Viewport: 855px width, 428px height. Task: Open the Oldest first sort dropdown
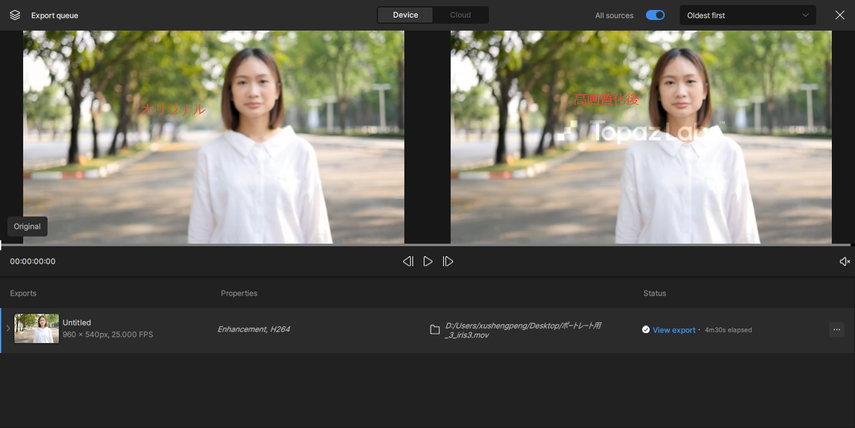coord(748,15)
